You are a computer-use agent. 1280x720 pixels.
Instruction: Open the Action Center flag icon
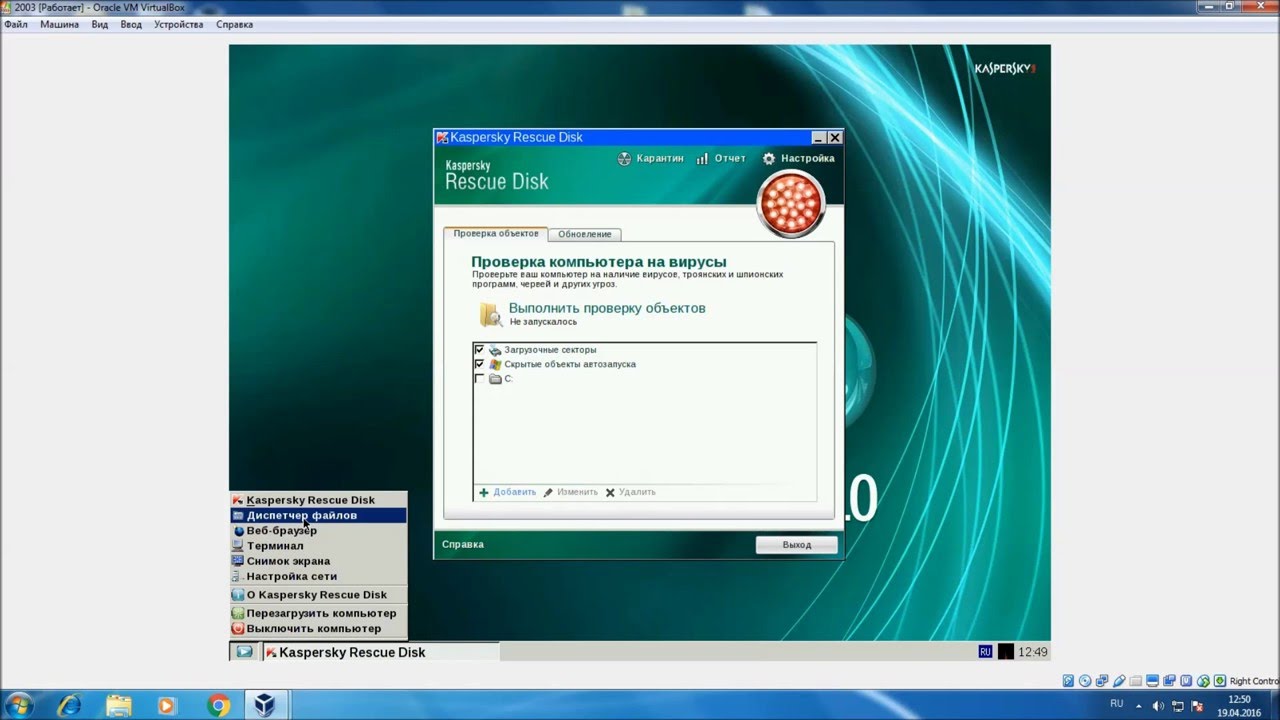[1197, 706]
